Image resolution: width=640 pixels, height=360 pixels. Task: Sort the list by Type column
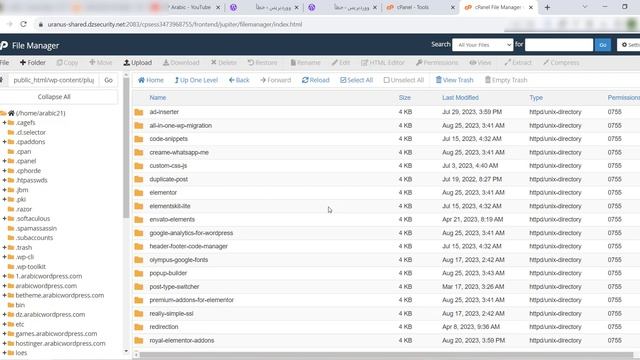point(536,98)
